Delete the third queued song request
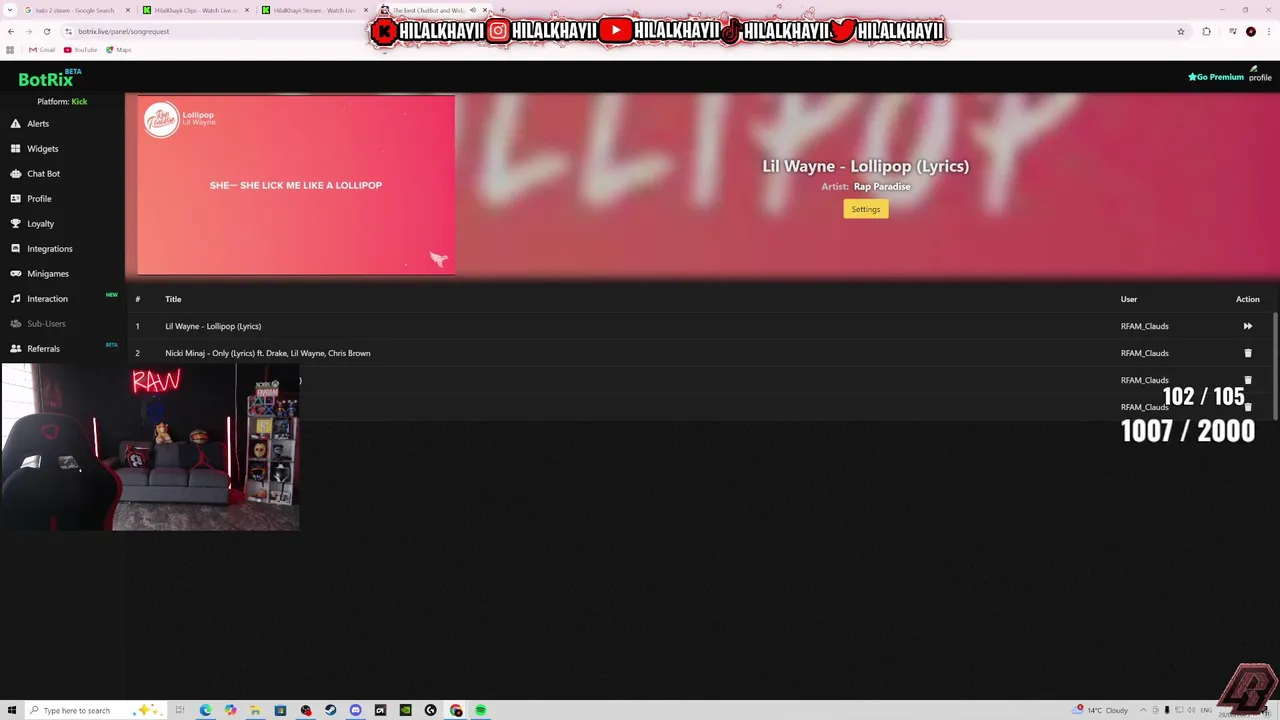Viewport: 1280px width, 720px height. click(1247, 380)
